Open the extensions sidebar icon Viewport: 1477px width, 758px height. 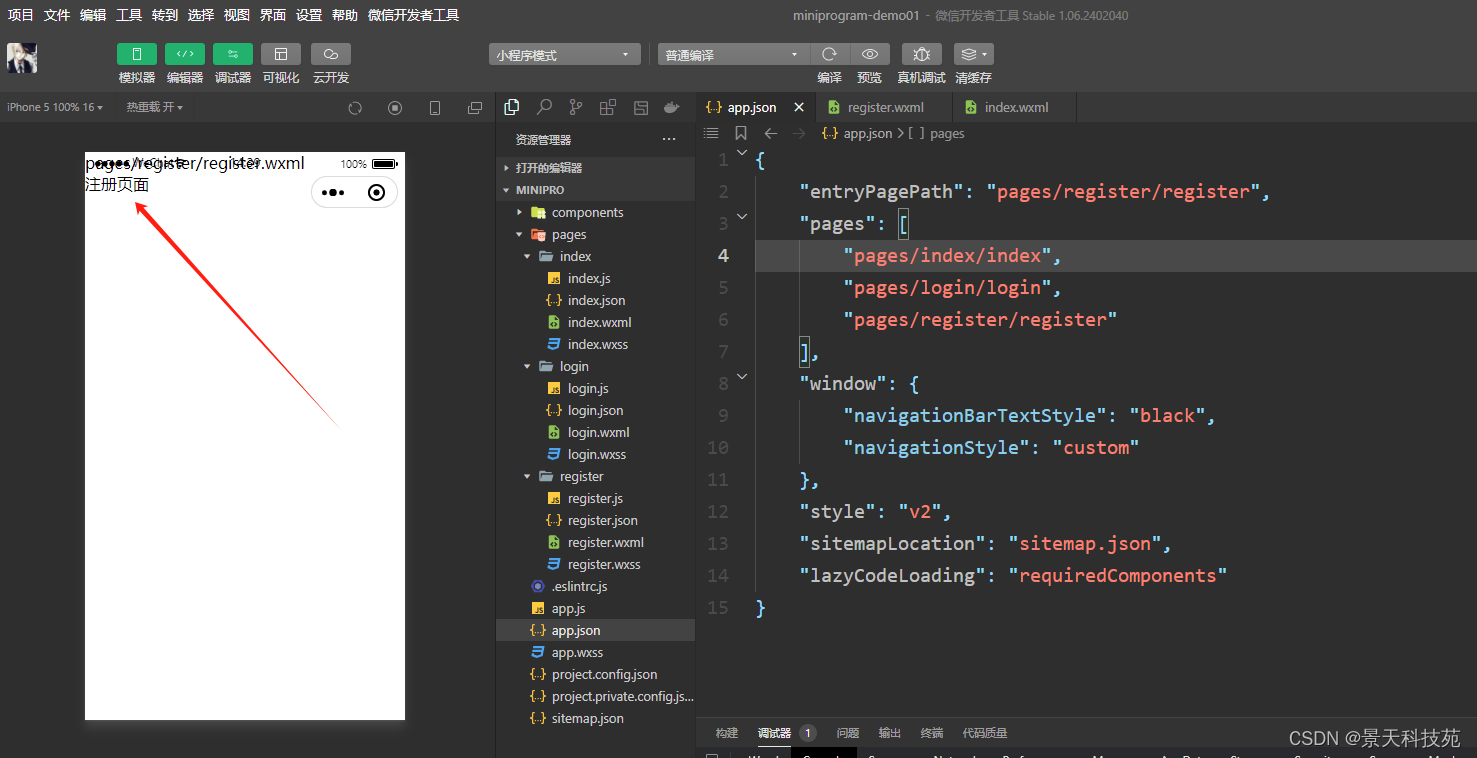point(608,107)
